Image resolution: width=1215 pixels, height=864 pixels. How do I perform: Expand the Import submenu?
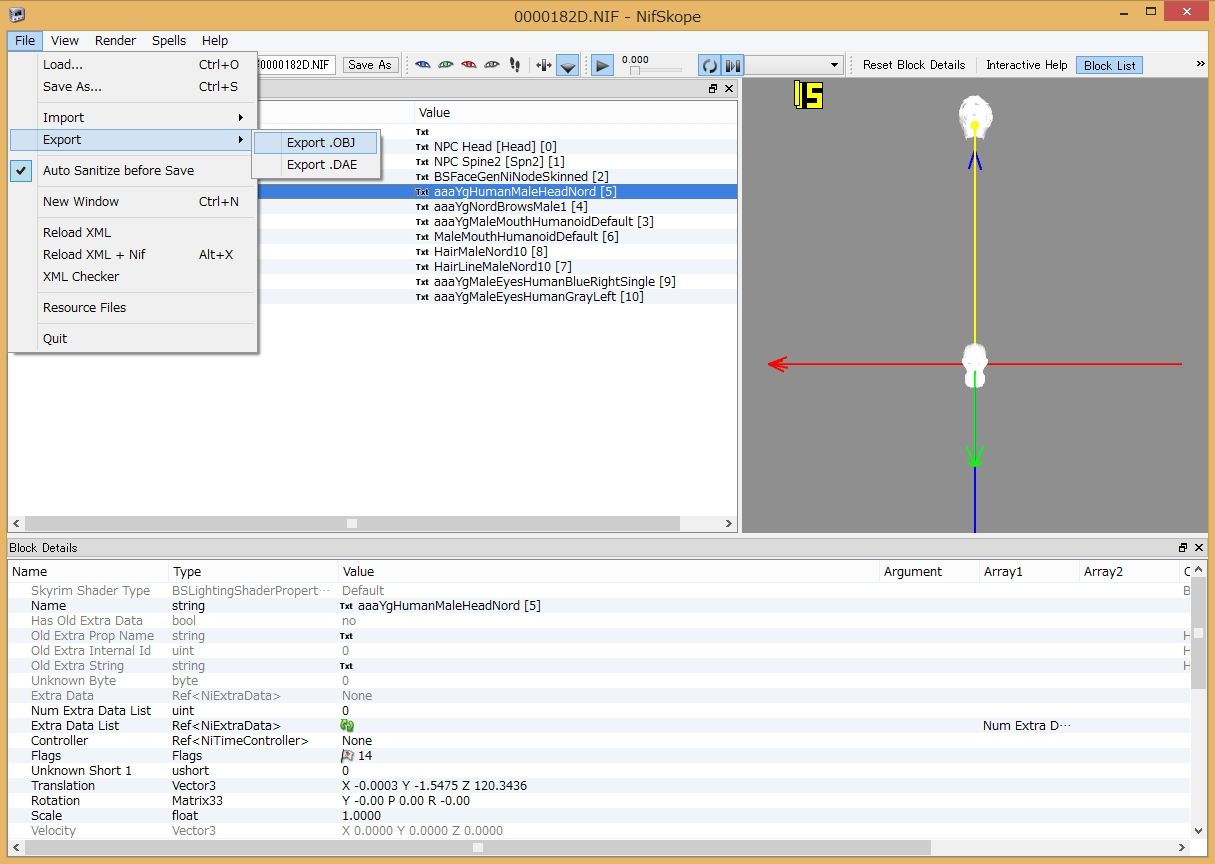[x=133, y=117]
